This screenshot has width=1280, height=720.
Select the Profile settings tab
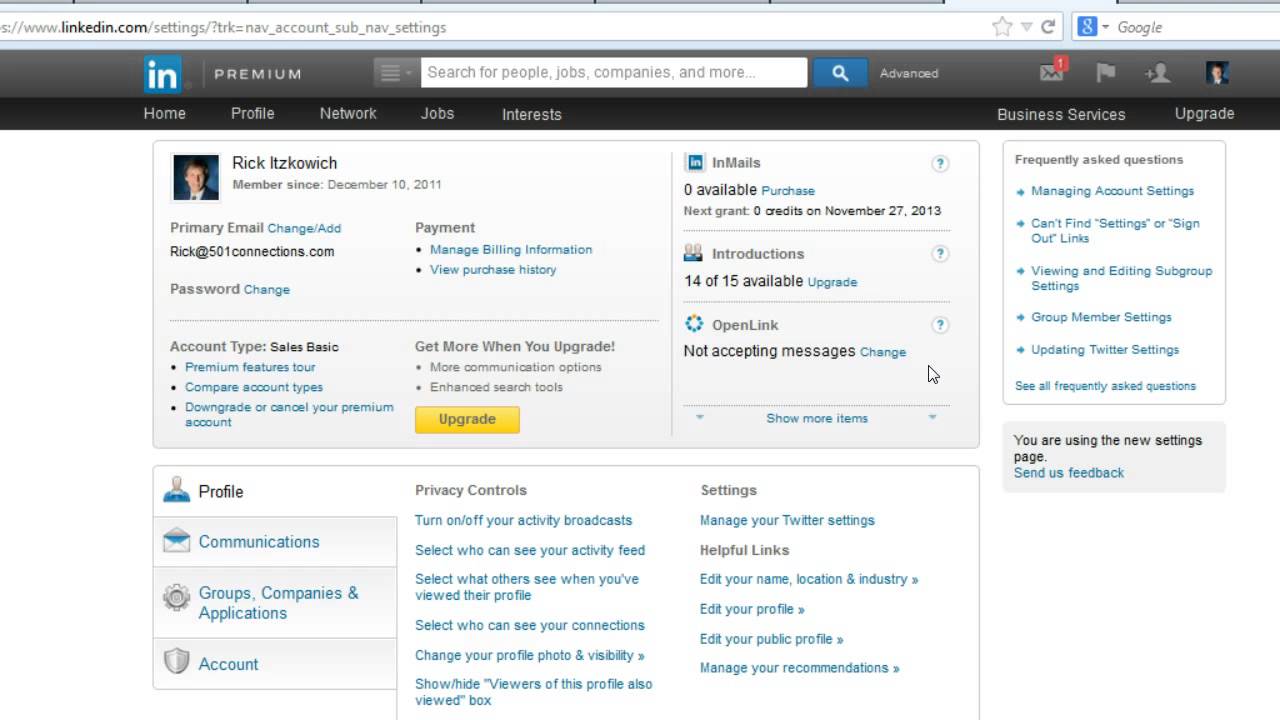(x=276, y=492)
